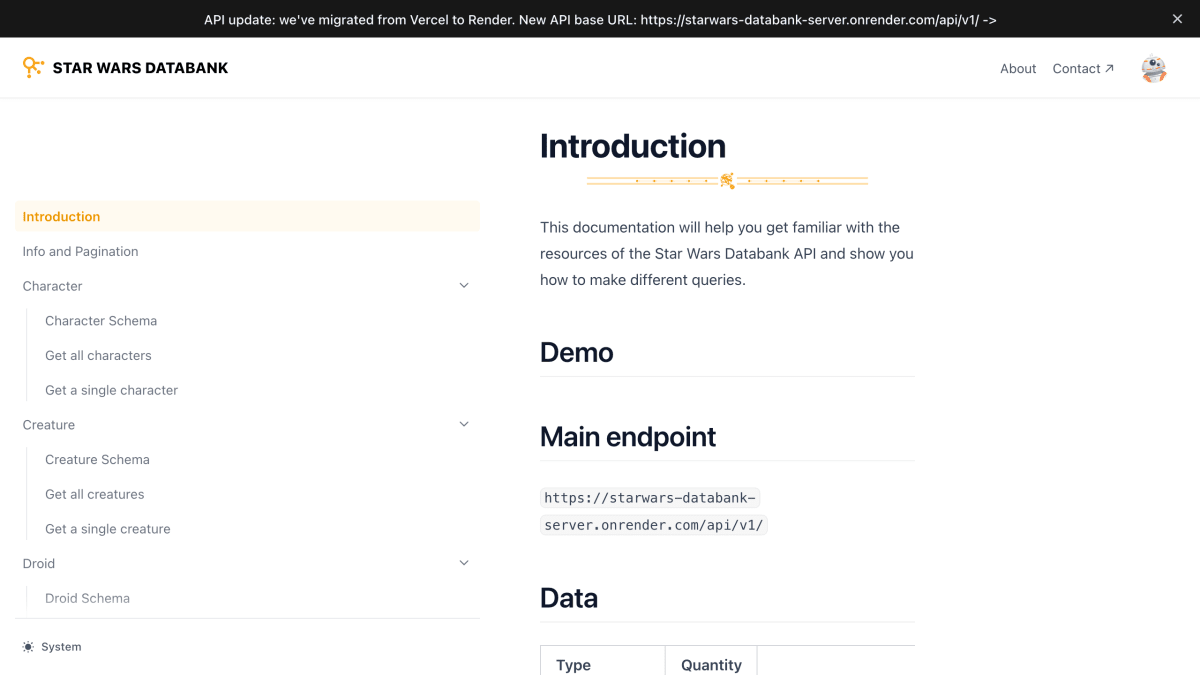Open the System theme switcher
1200x675 pixels.
[52, 647]
